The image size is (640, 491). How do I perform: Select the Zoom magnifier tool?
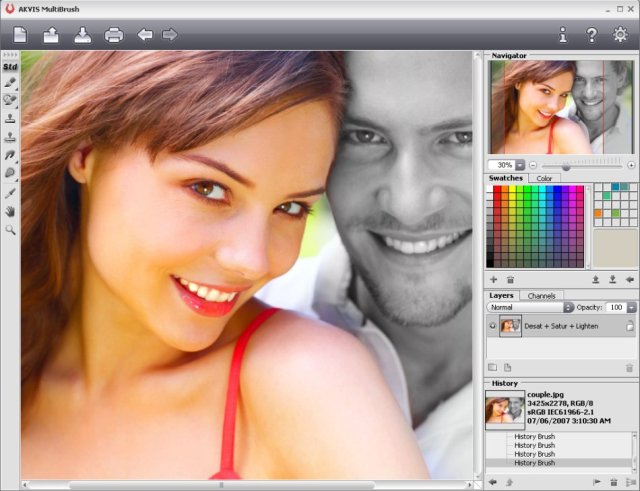[x=10, y=229]
